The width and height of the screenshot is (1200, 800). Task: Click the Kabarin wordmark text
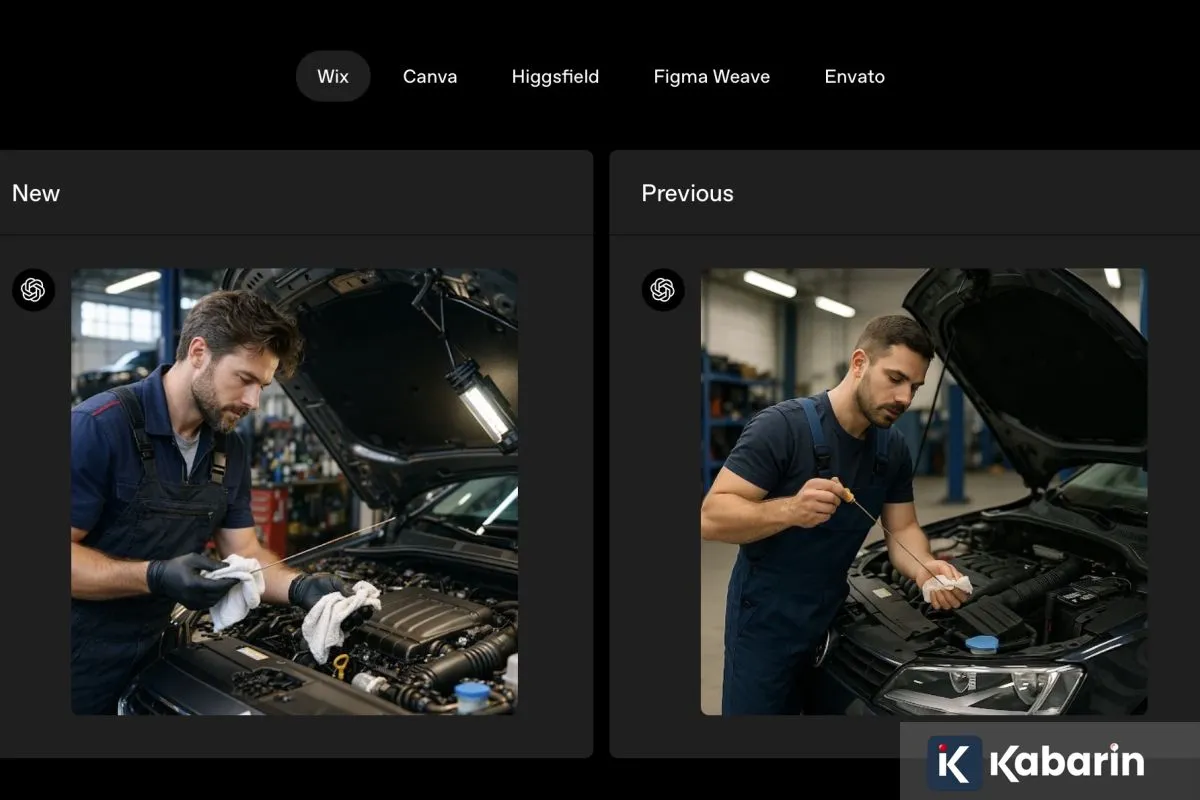coord(1066,763)
